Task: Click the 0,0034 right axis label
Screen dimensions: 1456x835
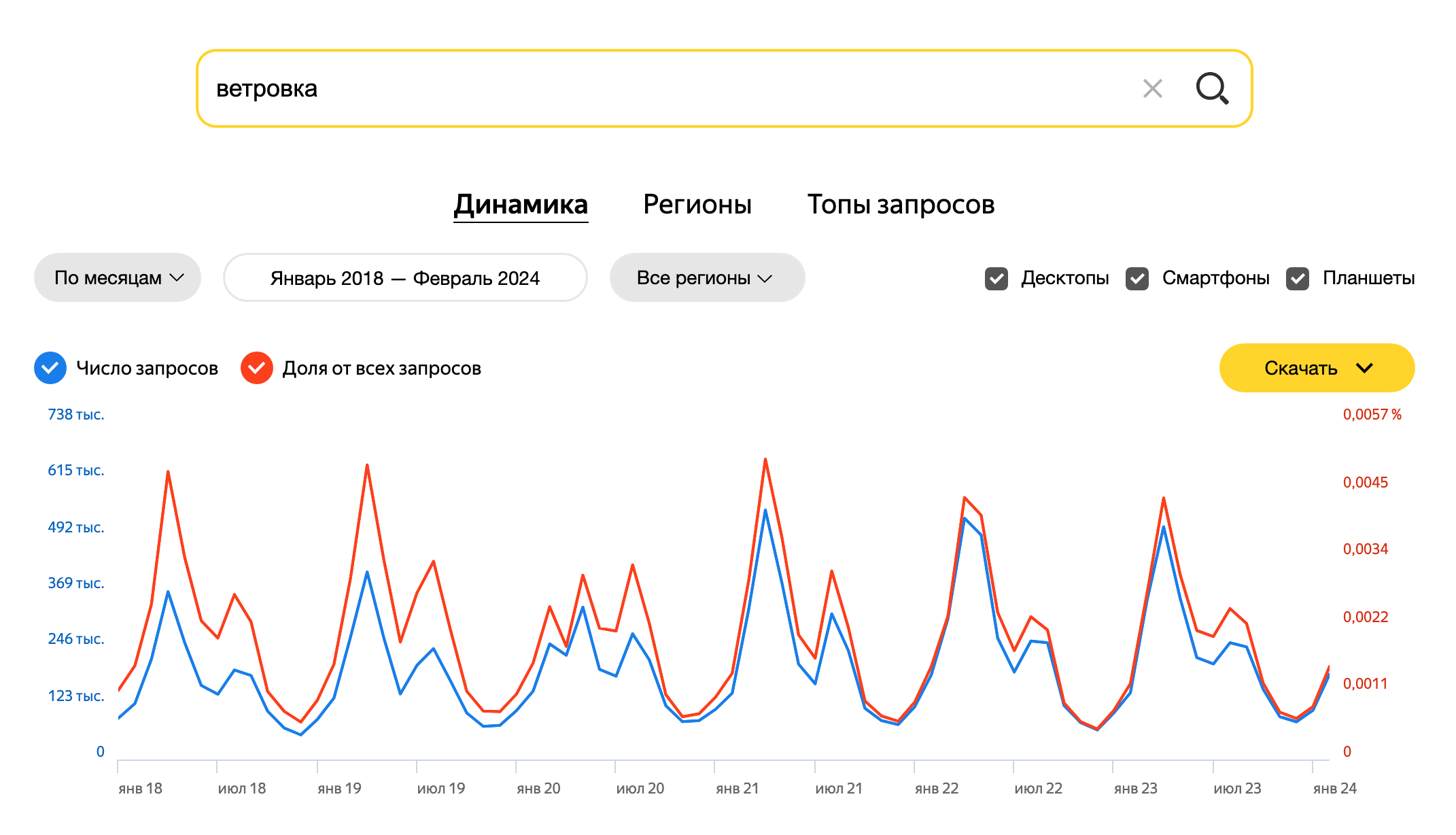Action: 1366,549
